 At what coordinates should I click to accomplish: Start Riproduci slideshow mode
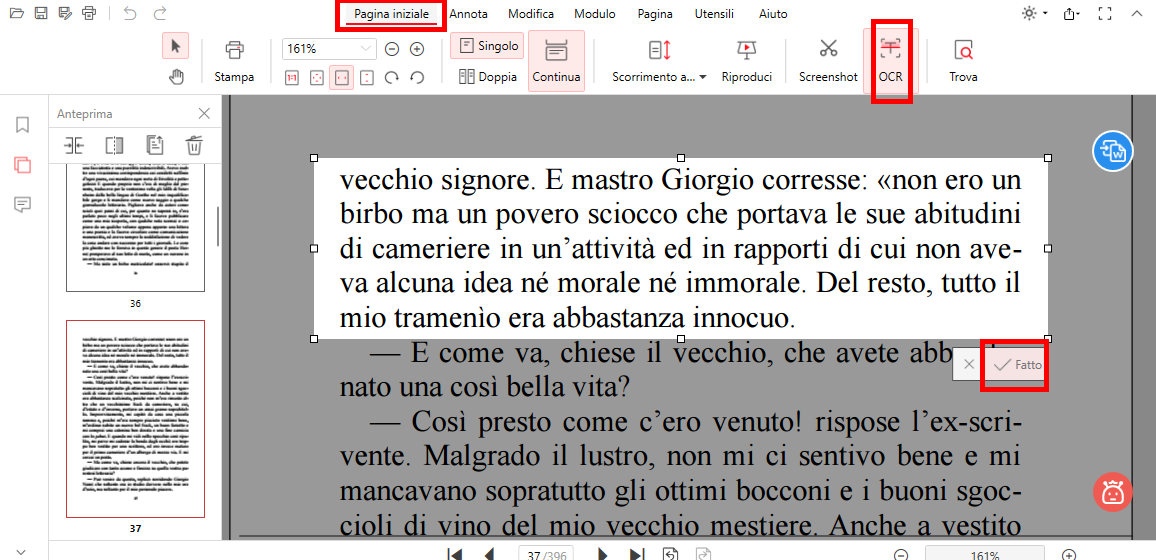[746, 59]
